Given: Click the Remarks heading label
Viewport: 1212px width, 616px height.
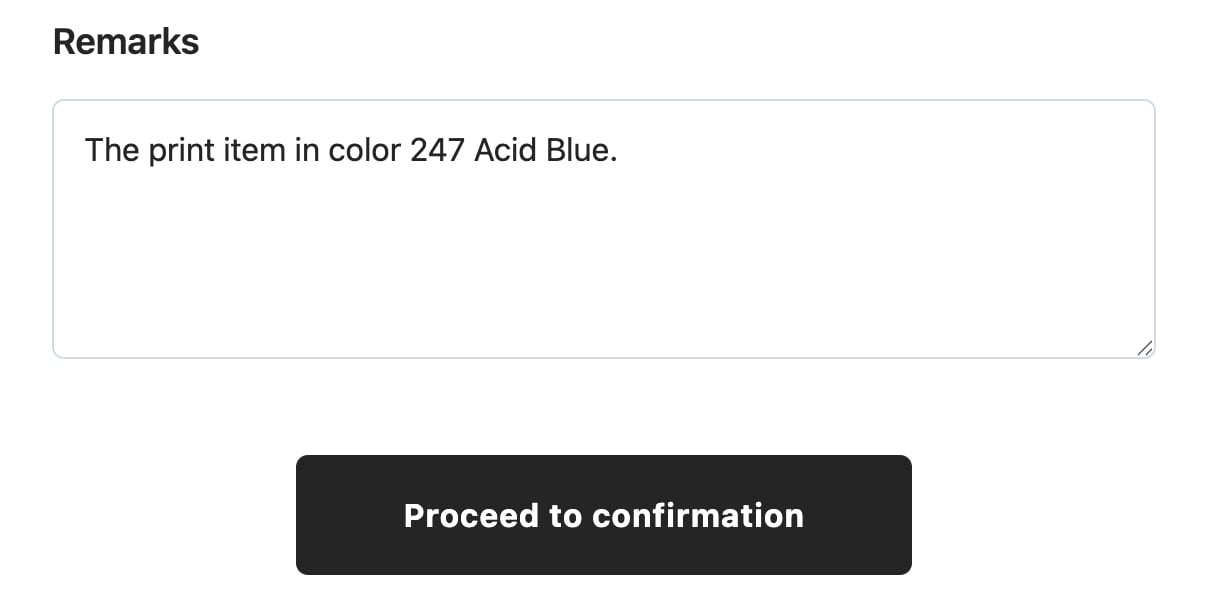Looking at the screenshot, I should pos(126,42).
